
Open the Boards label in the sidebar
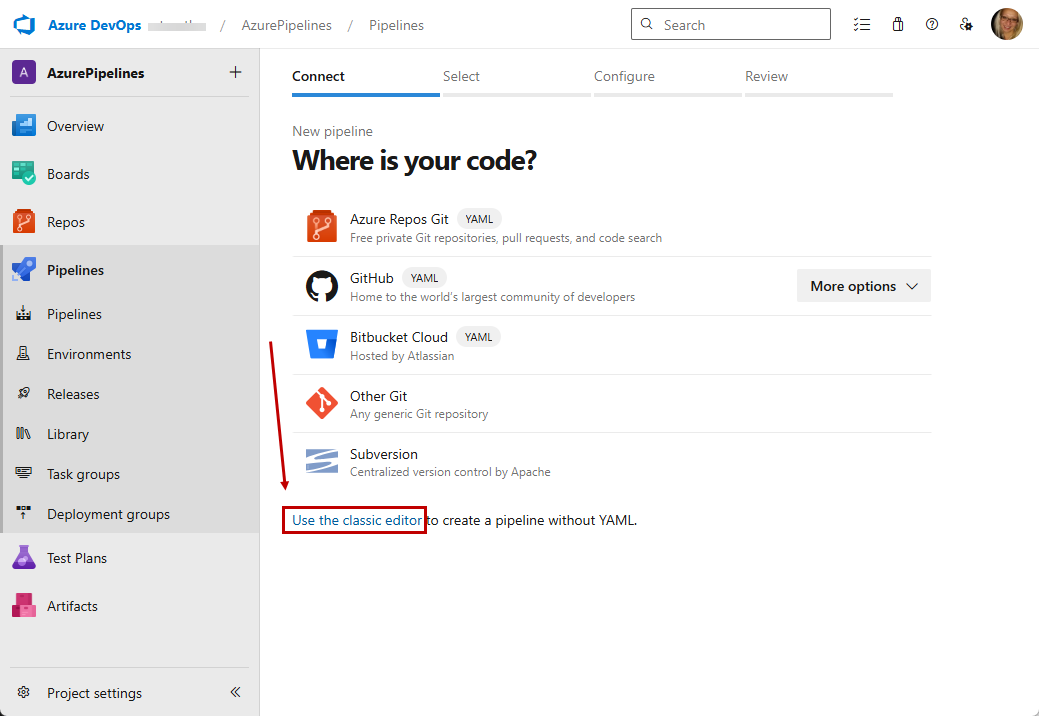68,174
